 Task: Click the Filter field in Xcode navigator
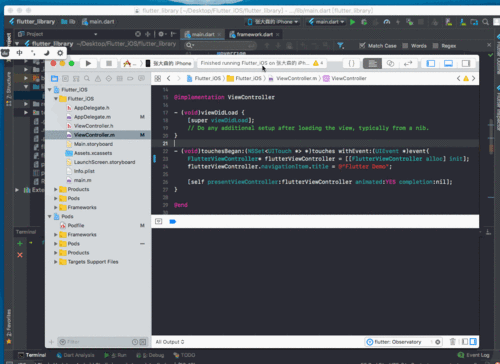102,342
